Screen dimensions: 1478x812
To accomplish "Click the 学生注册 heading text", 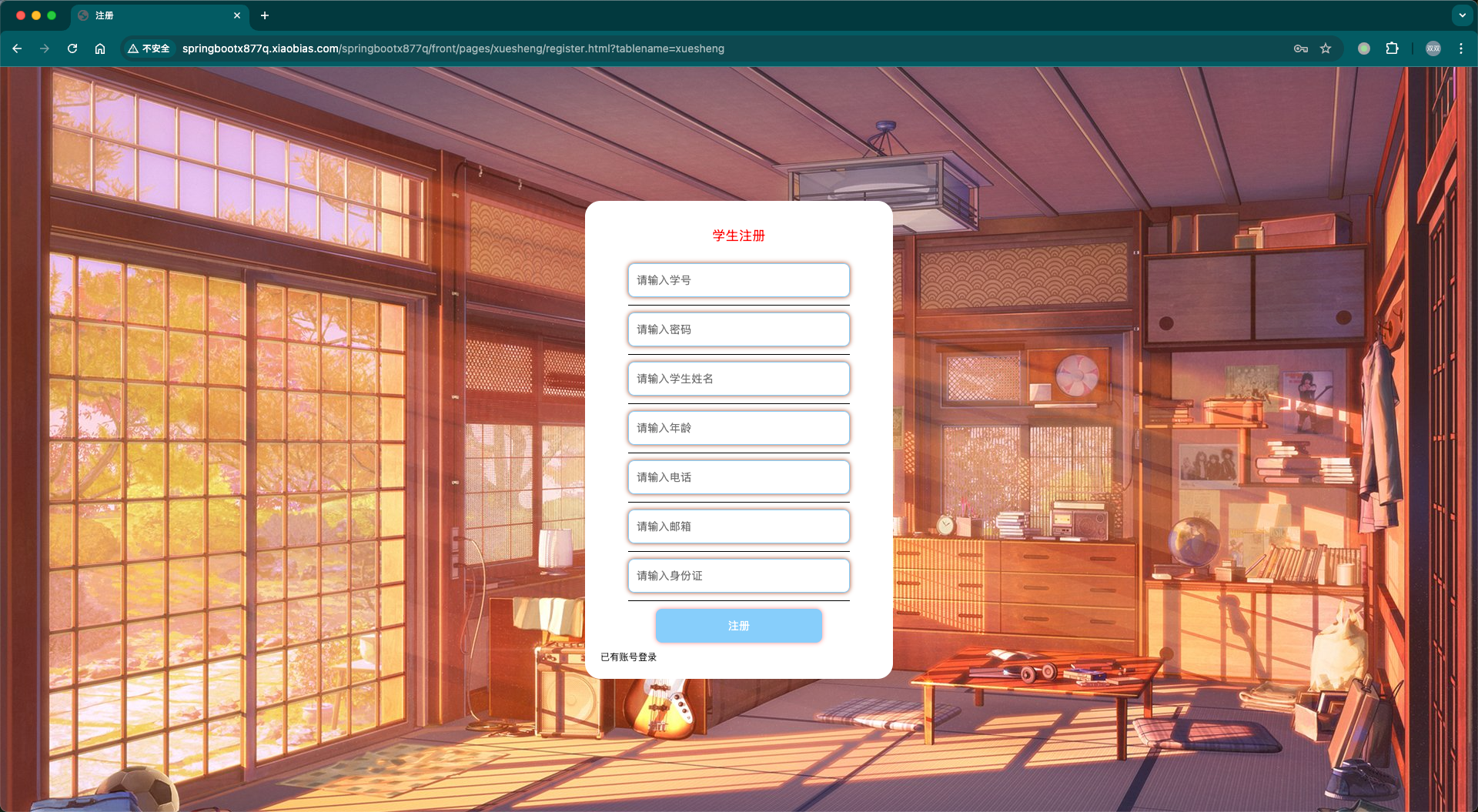I will (739, 236).
